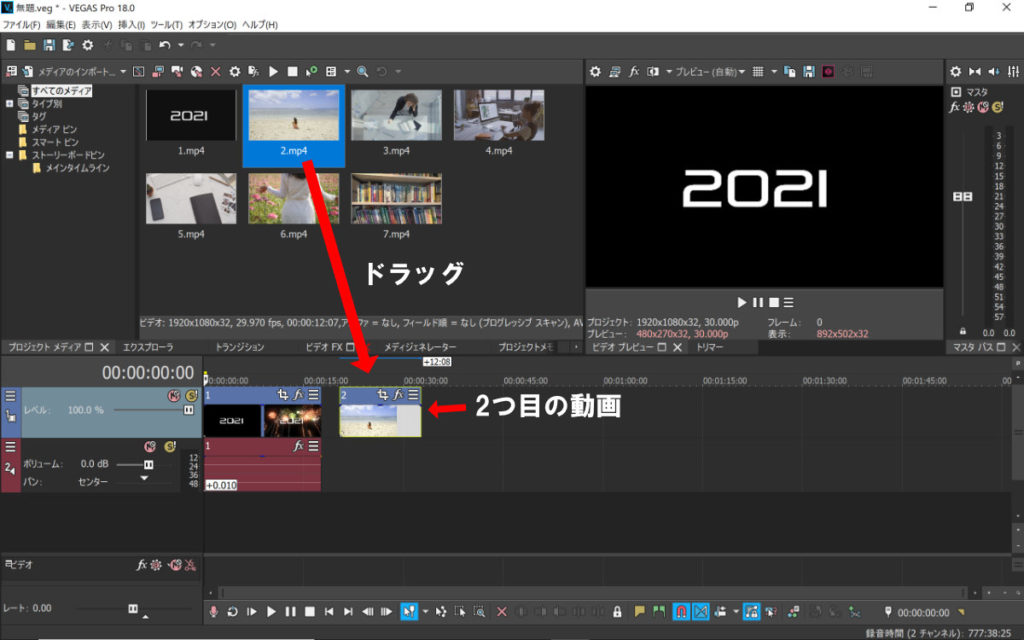Open the 挿入(I) menu
Image resolution: width=1024 pixels, height=640 pixels.
click(130, 24)
